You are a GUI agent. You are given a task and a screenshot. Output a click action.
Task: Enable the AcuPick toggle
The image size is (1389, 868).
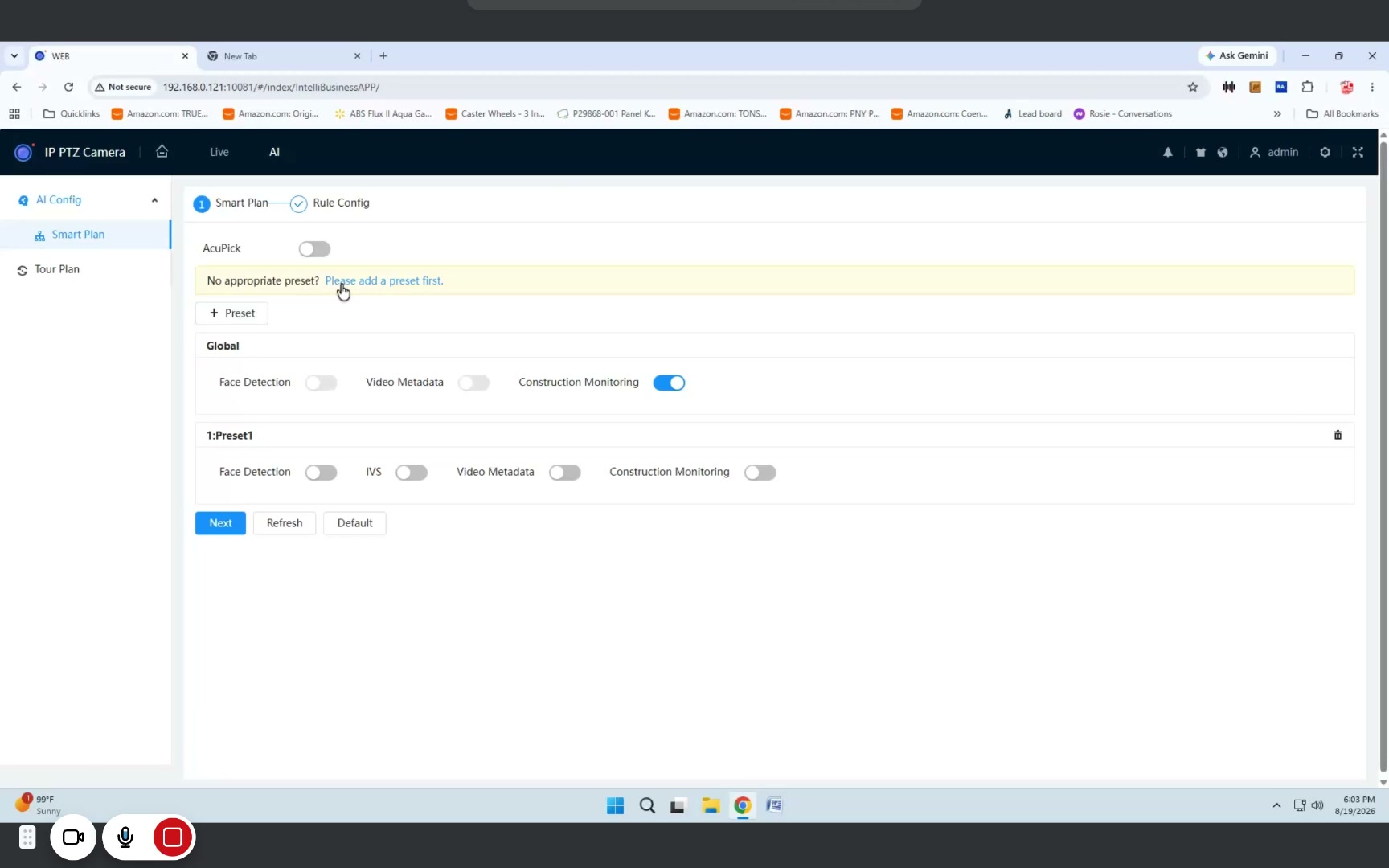click(x=314, y=249)
